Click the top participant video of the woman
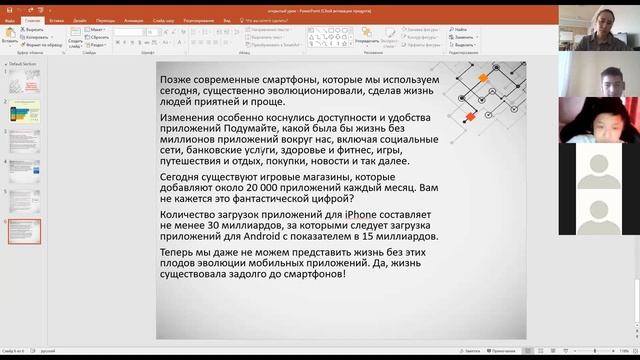The image size is (640, 360). (x=599, y=28)
